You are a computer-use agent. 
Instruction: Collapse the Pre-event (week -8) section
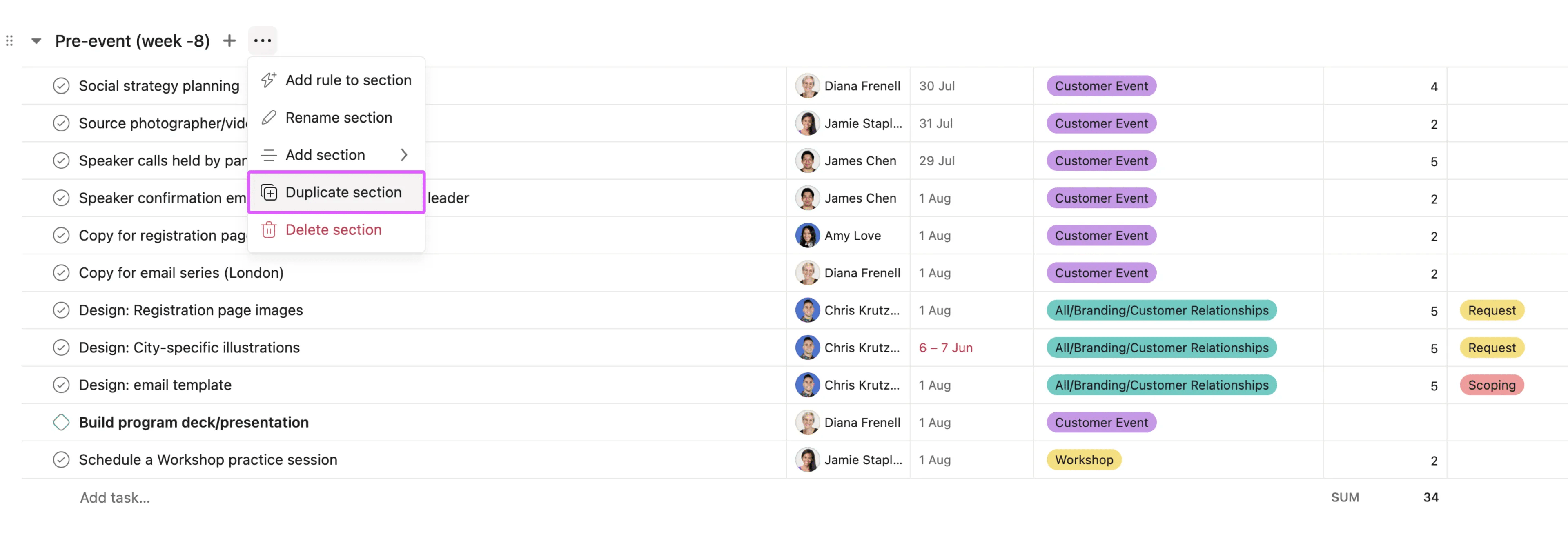click(x=36, y=41)
